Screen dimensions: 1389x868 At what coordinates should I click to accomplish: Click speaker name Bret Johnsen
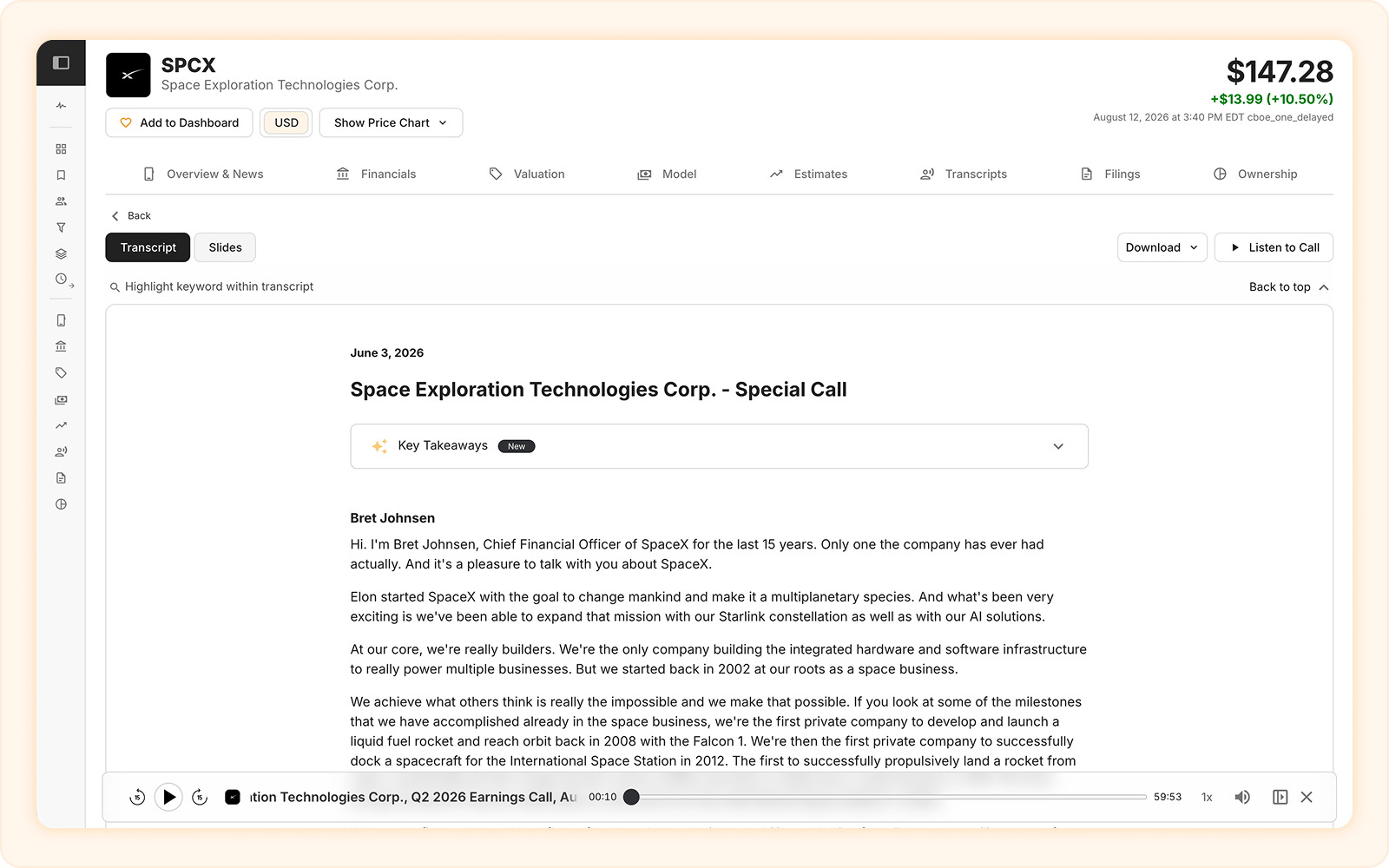point(392,518)
